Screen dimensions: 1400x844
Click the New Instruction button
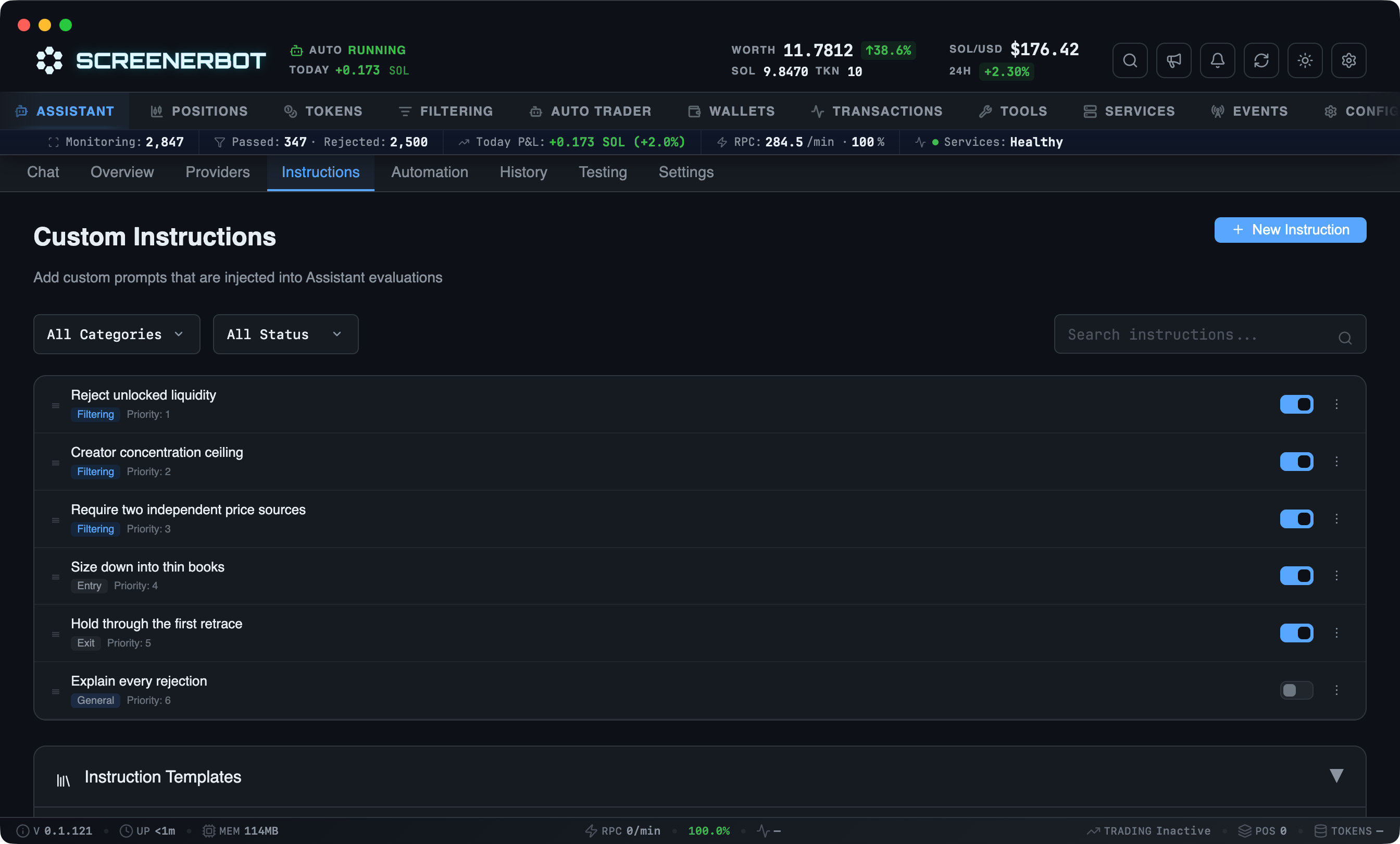pos(1290,230)
